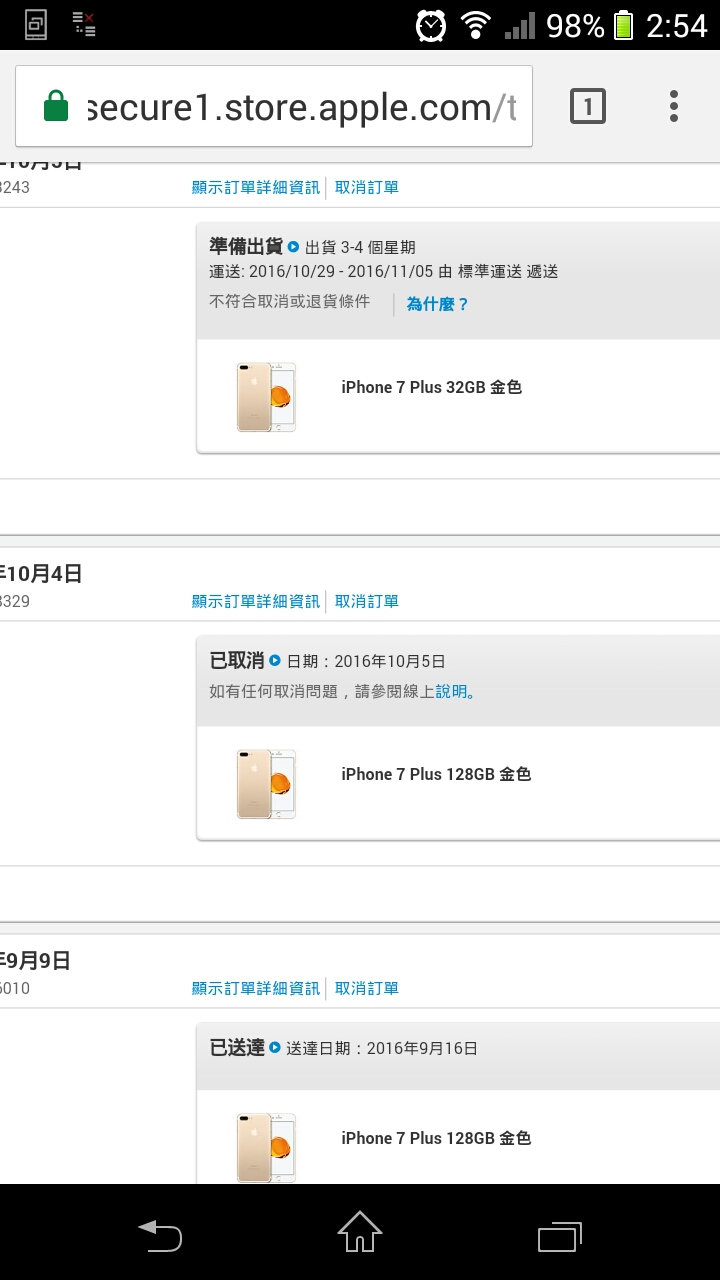720x1280 pixels.
Task: Open the Chrome tab switcher
Action: pos(588,106)
